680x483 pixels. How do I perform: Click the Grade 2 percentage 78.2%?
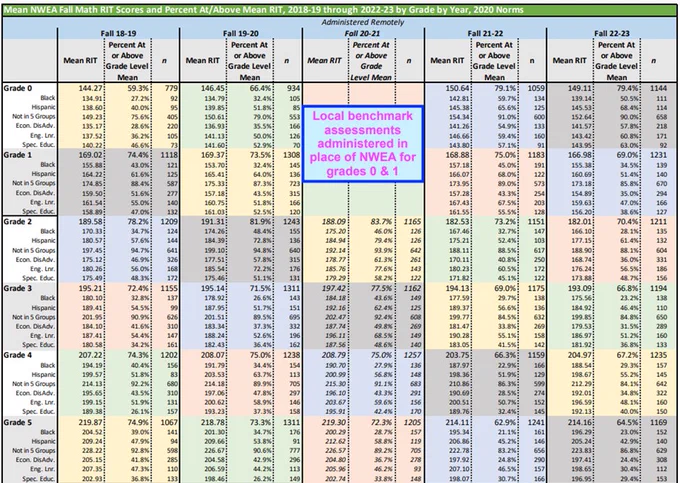[138, 222]
